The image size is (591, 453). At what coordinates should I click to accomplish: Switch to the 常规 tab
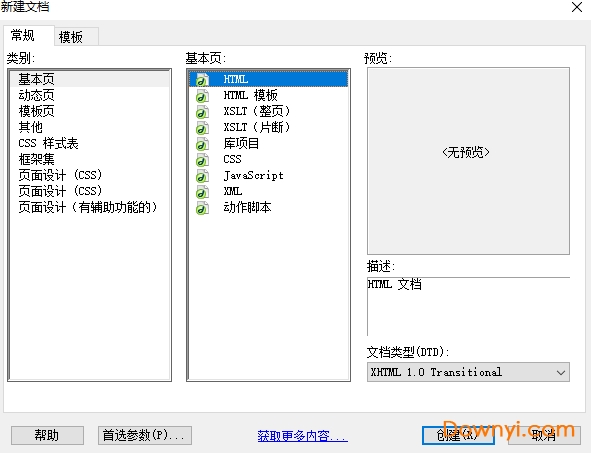(x=28, y=35)
